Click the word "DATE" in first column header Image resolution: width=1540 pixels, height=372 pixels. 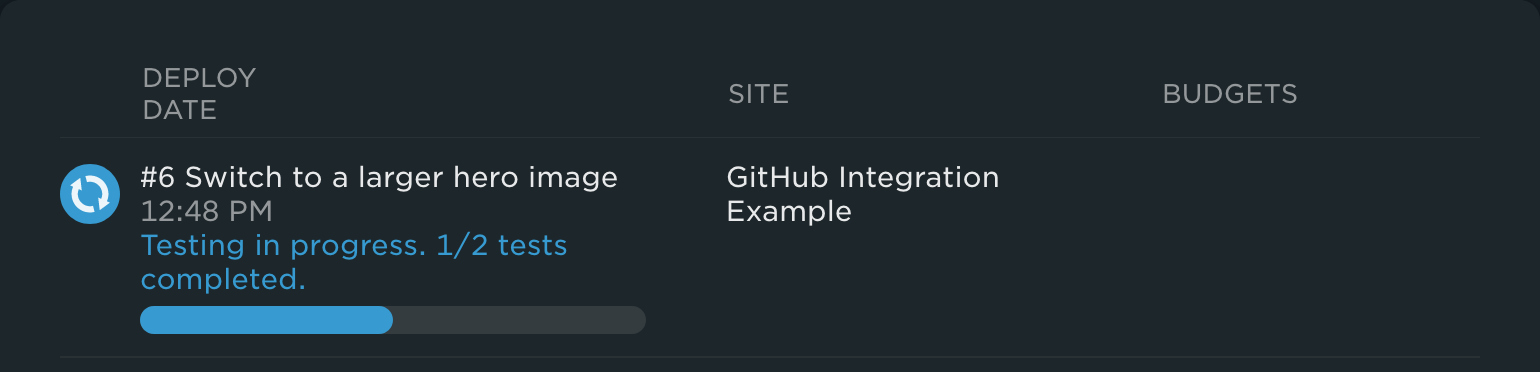180,110
